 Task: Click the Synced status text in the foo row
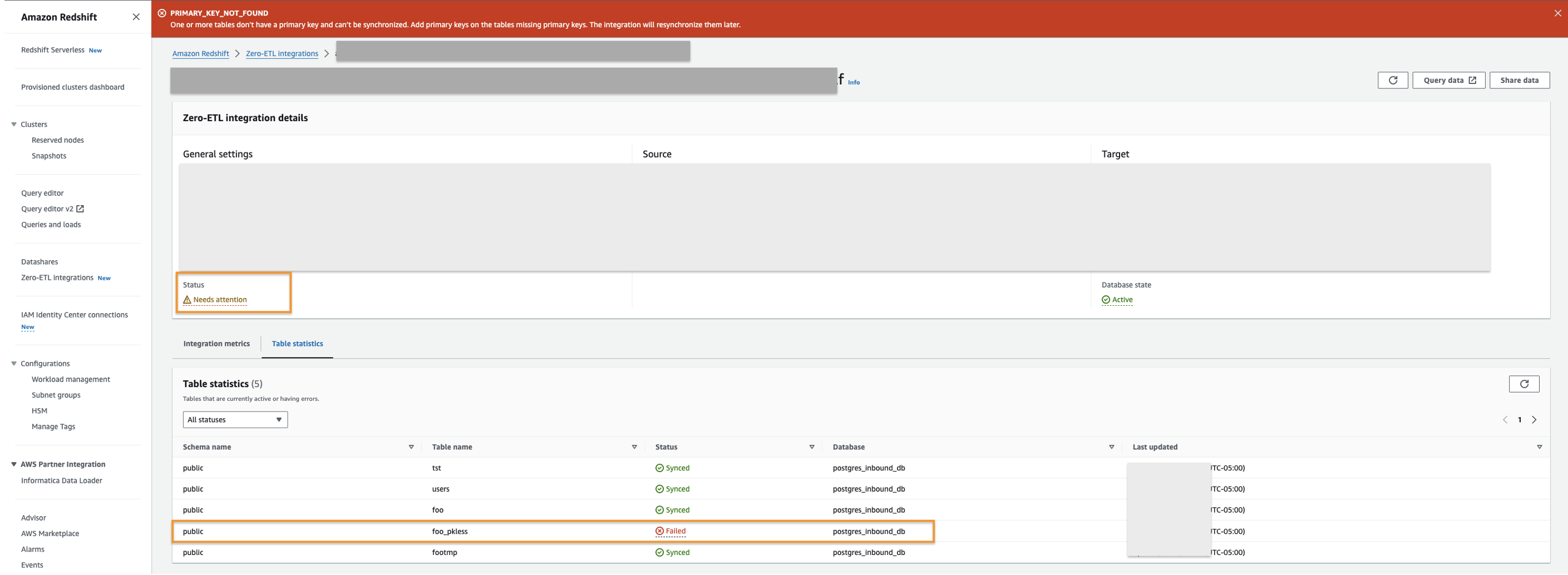click(678, 510)
